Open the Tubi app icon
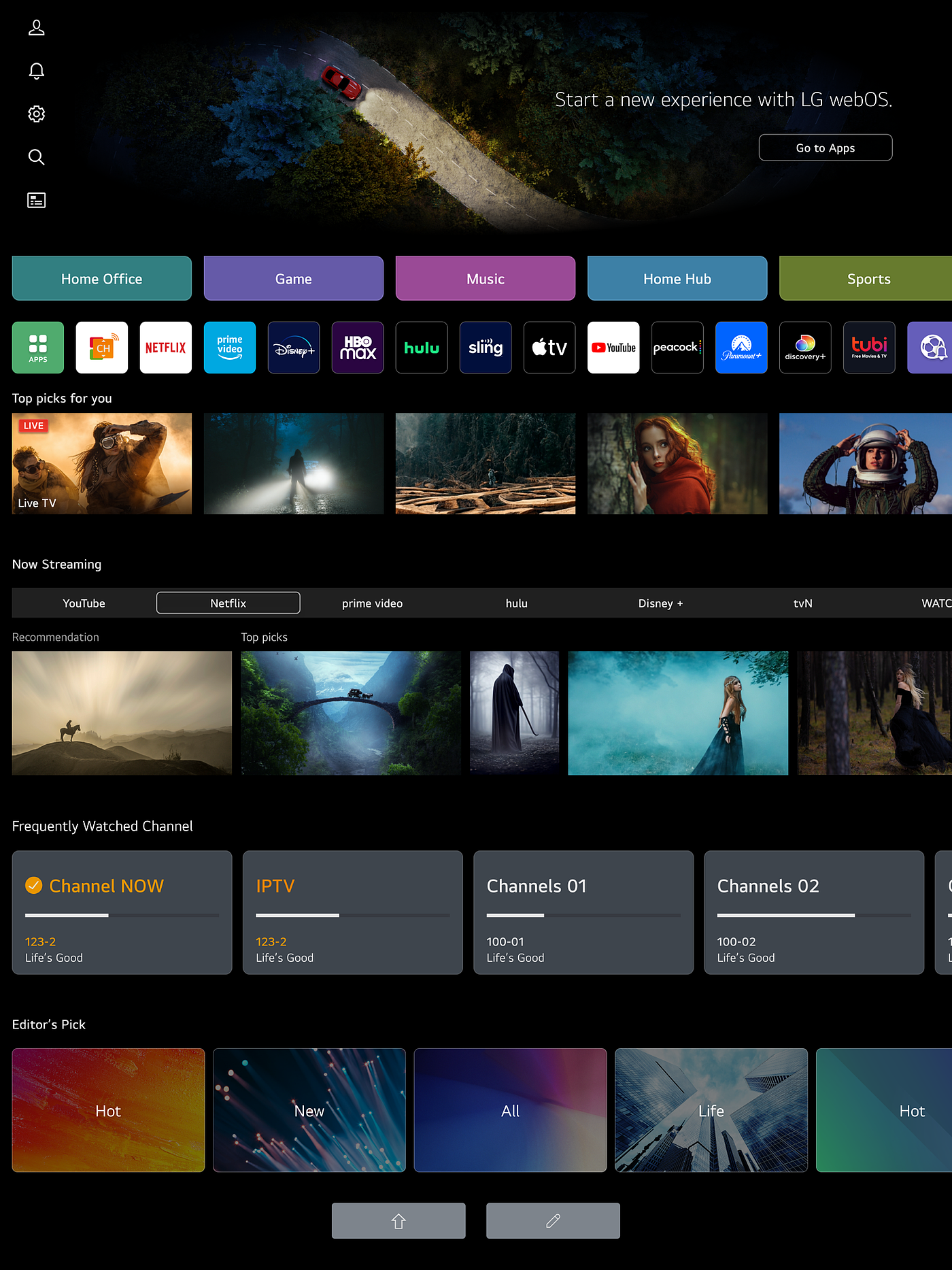952x1270 pixels. click(x=869, y=348)
